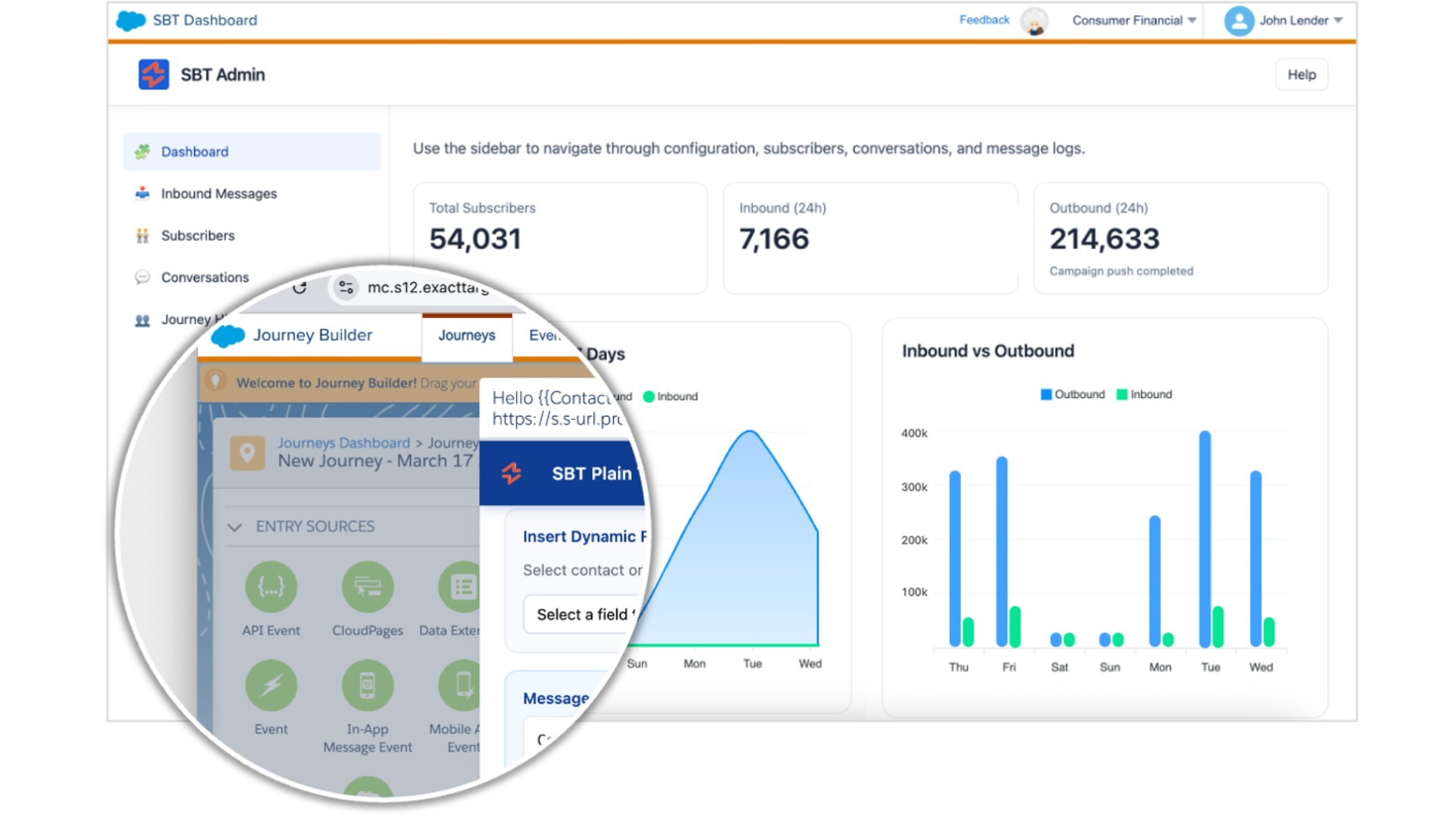The height and width of the screenshot is (819, 1456).
Task: Toggle the Outbound legend in the bar chart
Action: pos(1072,394)
